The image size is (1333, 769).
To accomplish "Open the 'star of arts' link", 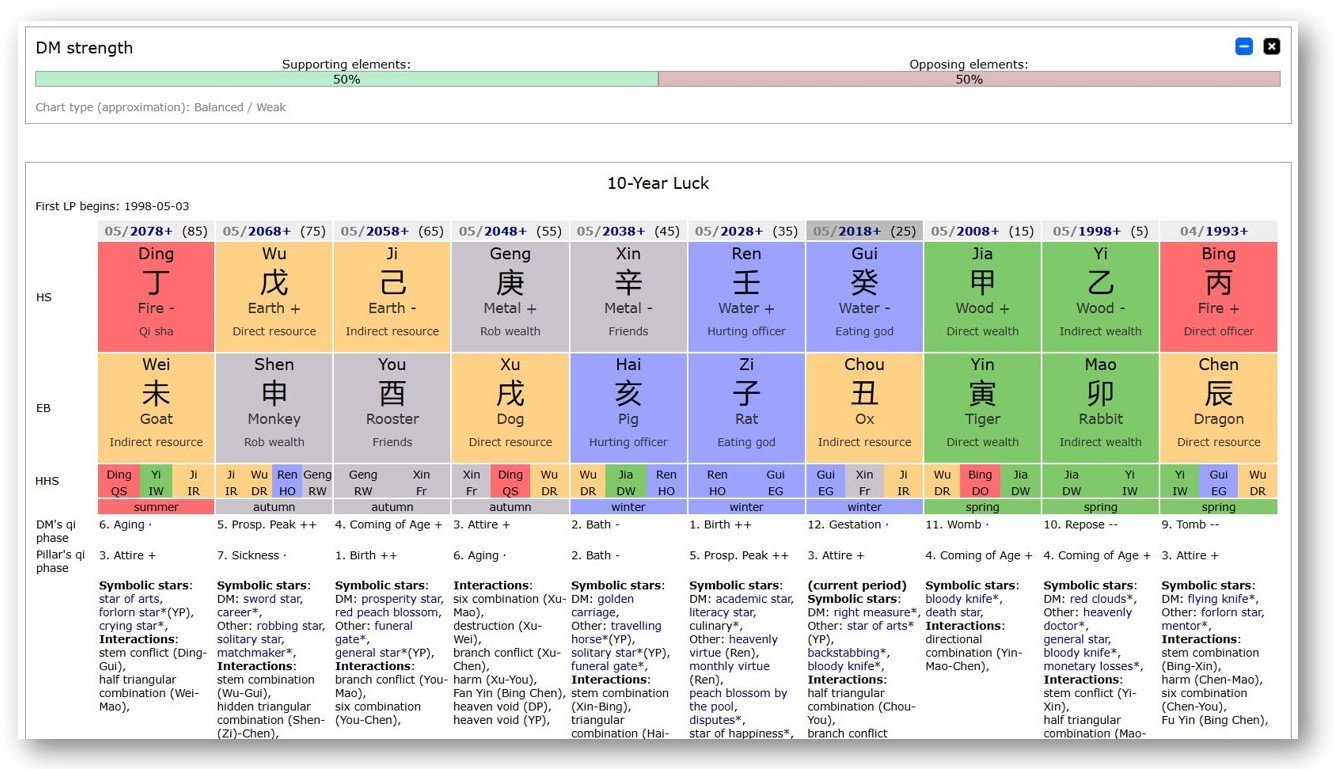I will pyautogui.click(x=130, y=599).
